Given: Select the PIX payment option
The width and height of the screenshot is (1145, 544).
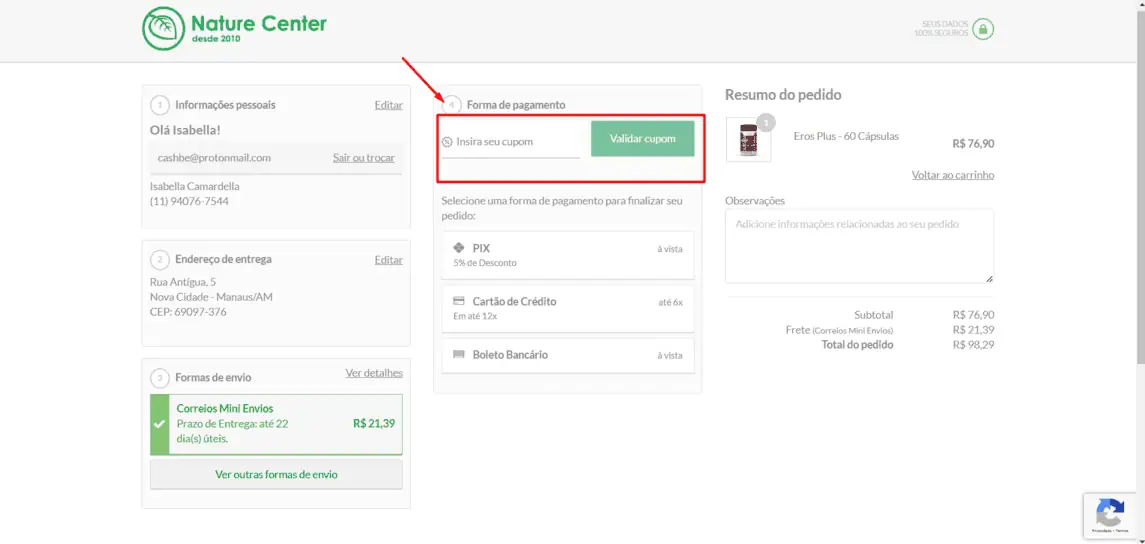Looking at the screenshot, I should 567,255.
